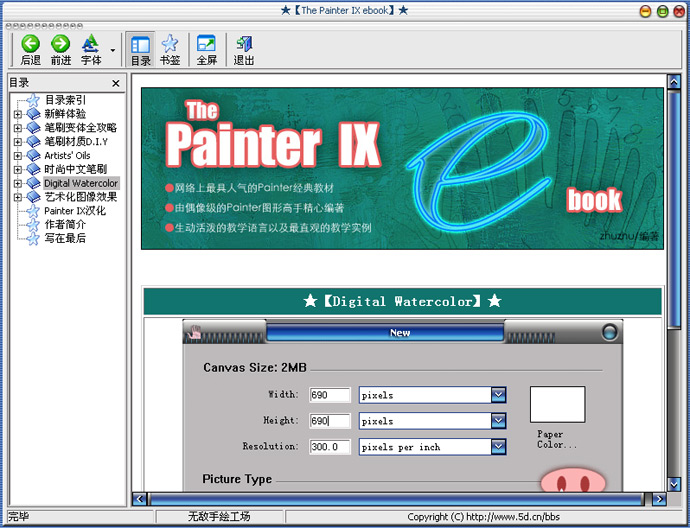
Task: Click the star icon beside 目录索引
Action: (33, 100)
